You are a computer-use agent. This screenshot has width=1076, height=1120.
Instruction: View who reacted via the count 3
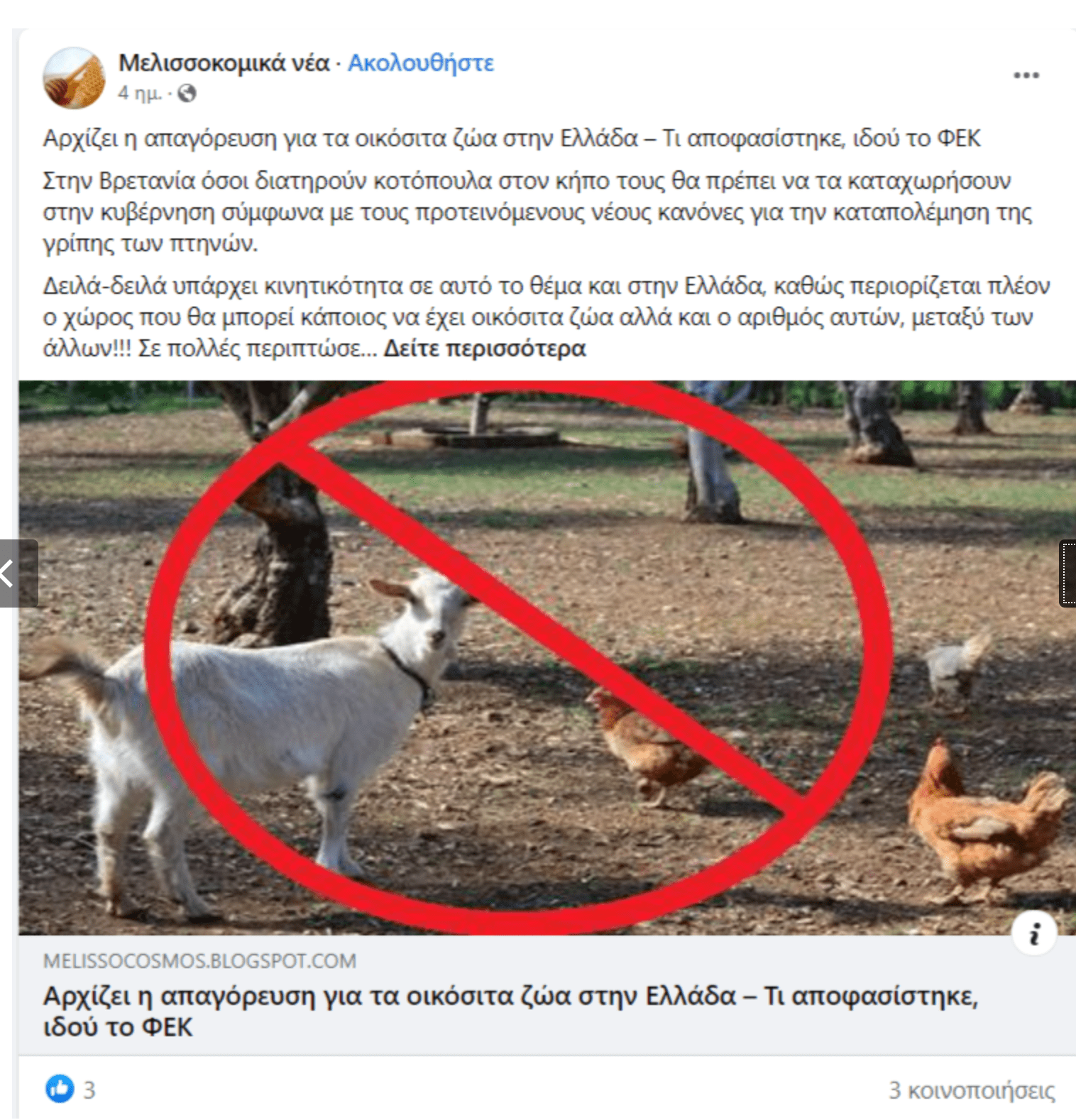89,1089
